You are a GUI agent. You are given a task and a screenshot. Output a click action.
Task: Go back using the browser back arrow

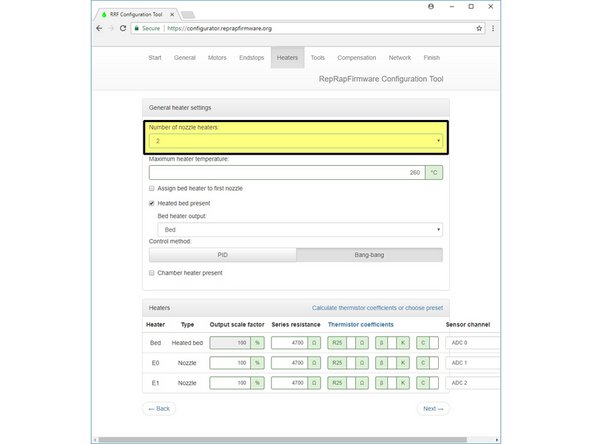coord(99,28)
